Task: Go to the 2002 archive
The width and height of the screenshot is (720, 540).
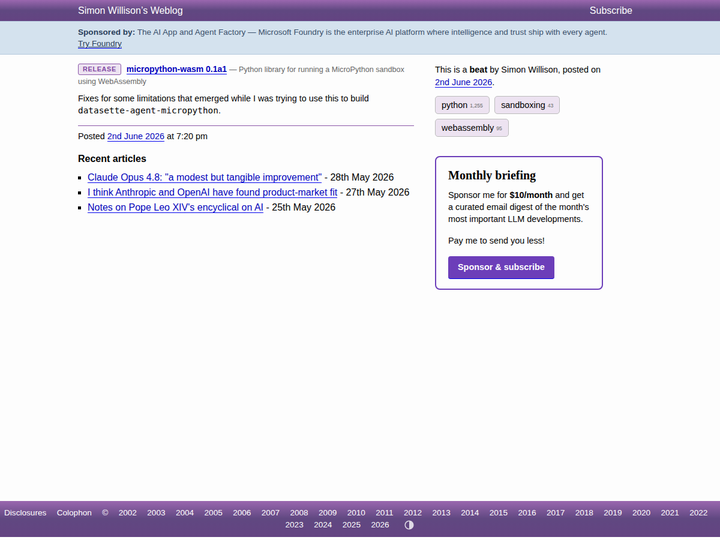Action: click(127, 512)
